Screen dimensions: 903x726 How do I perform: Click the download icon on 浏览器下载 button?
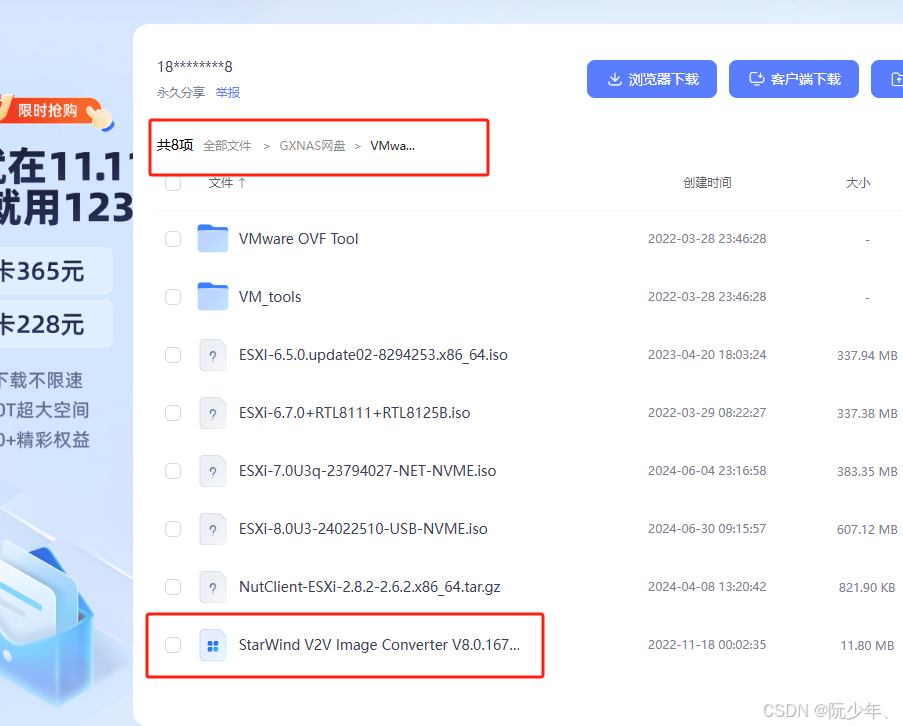click(x=614, y=78)
